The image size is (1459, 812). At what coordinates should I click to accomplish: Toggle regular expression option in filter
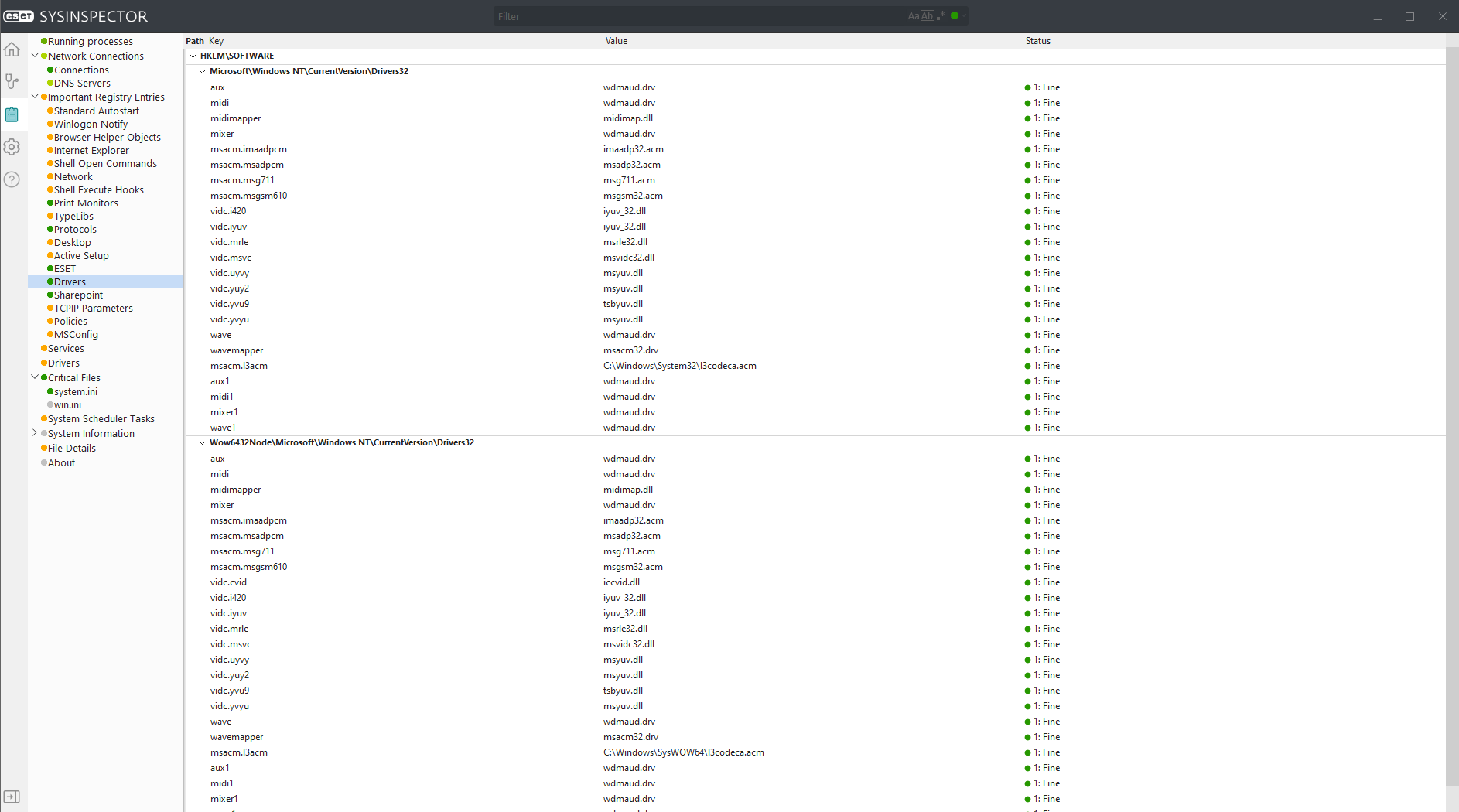pyautogui.click(x=941, y=15)
